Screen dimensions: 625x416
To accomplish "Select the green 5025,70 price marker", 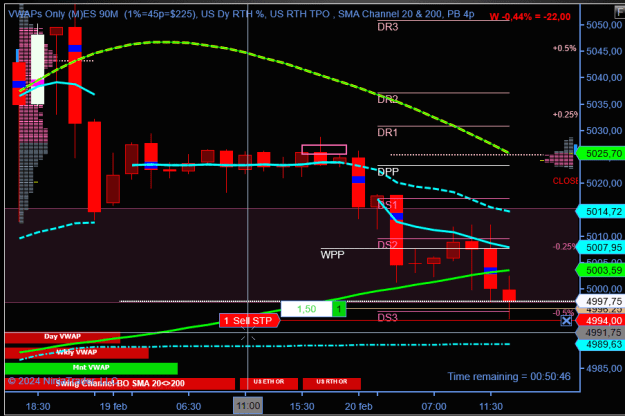I will (x=601, y=153).
